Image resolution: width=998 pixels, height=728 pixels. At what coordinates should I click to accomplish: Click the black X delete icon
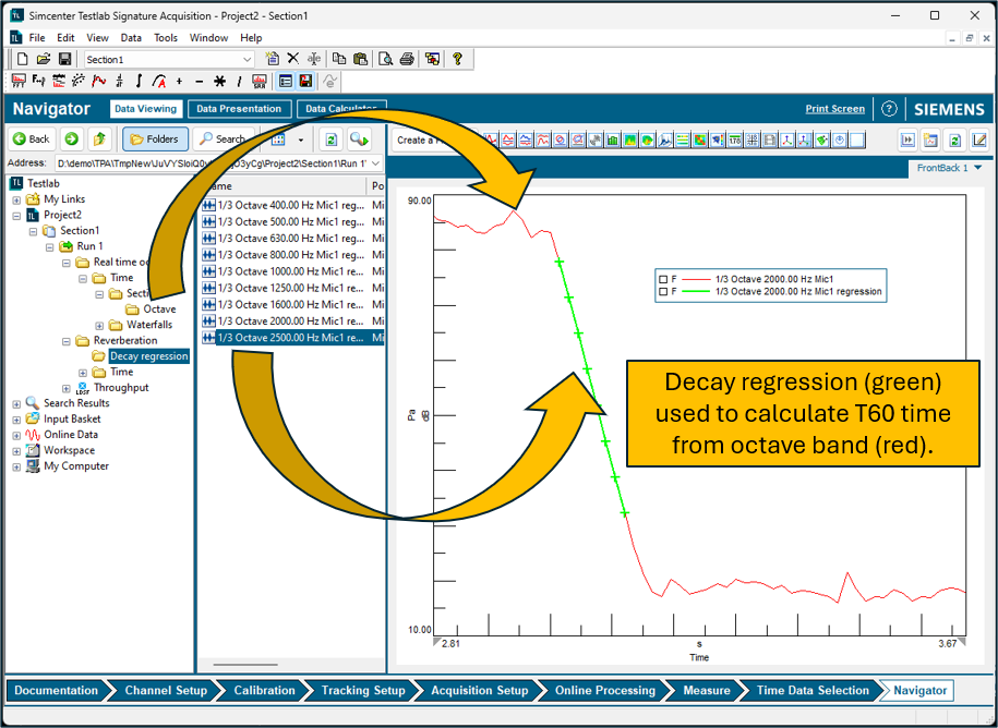pyautogui.click(x=293, y=59)
